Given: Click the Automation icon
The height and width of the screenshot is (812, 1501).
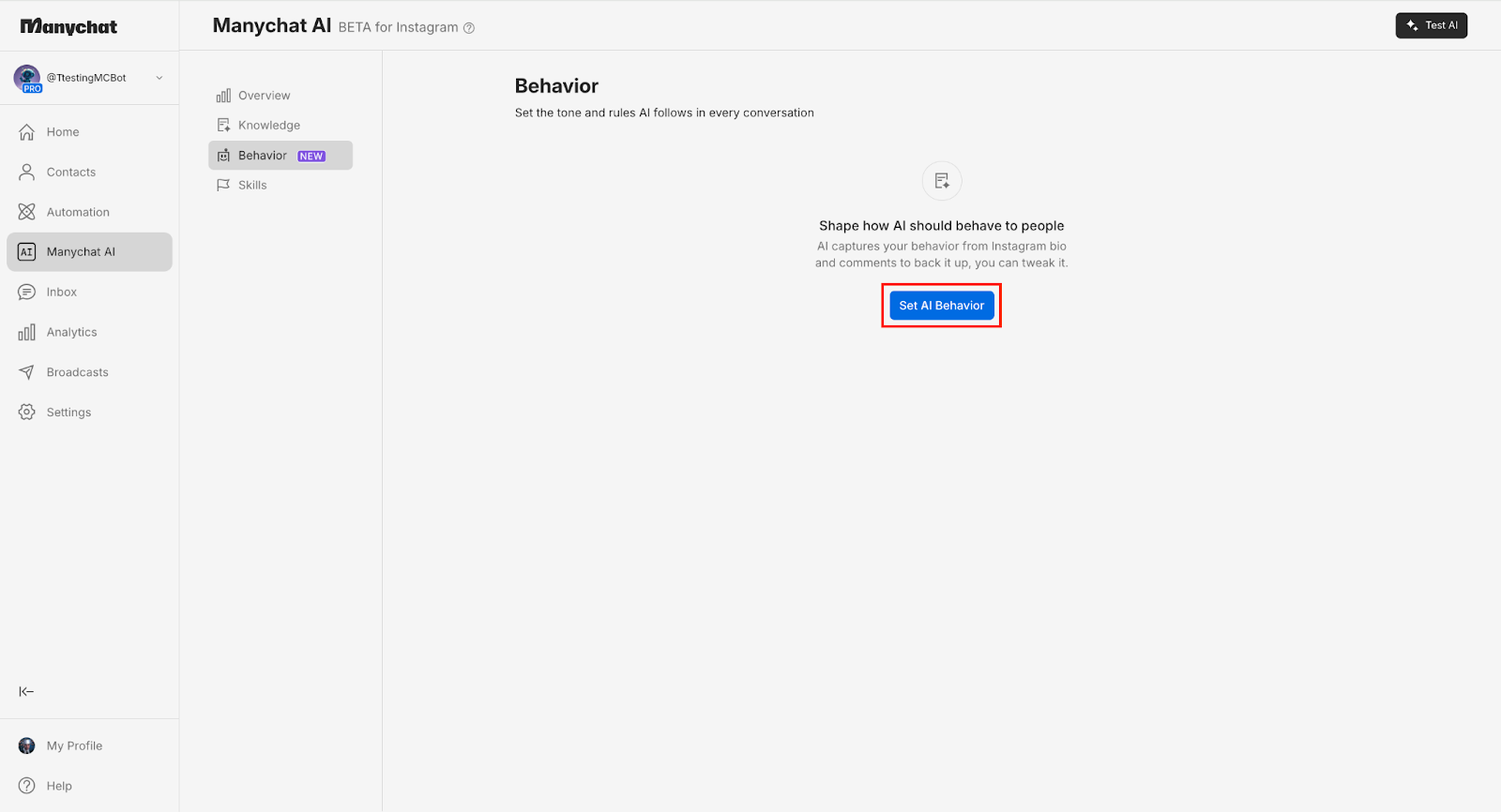Looking at the screenshot, I should coord(27,212).
